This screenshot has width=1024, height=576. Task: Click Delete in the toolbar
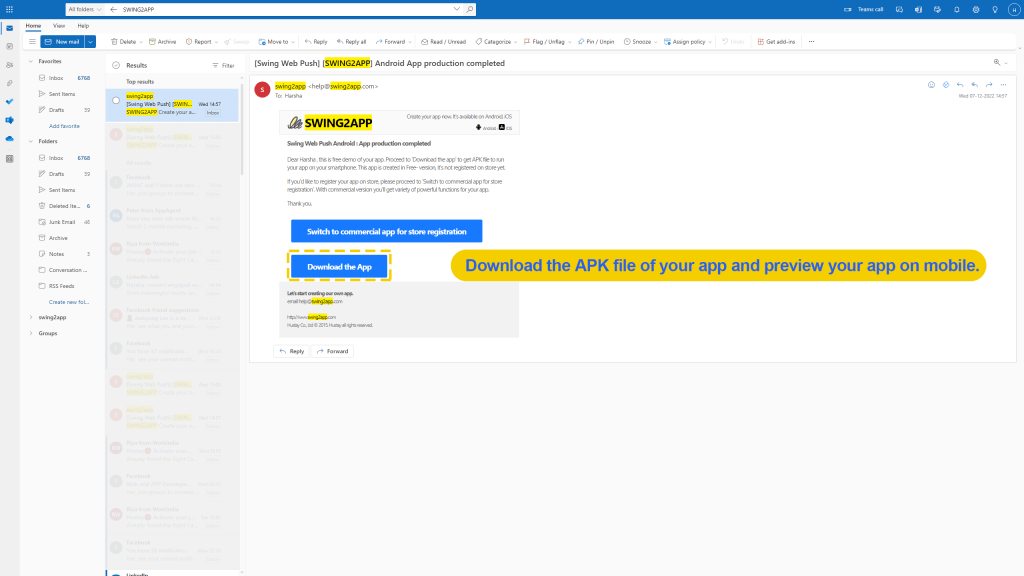click(123, 42)
